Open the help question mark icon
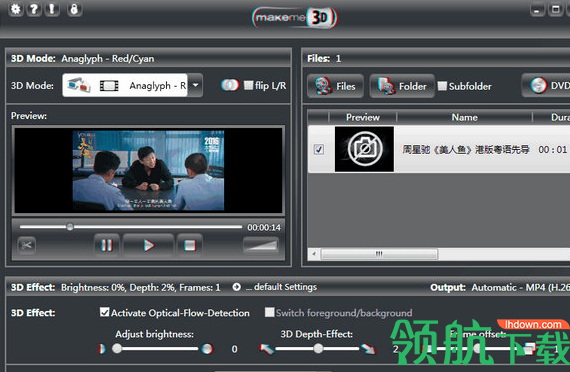570x372 pixels. tap(34, 9)
